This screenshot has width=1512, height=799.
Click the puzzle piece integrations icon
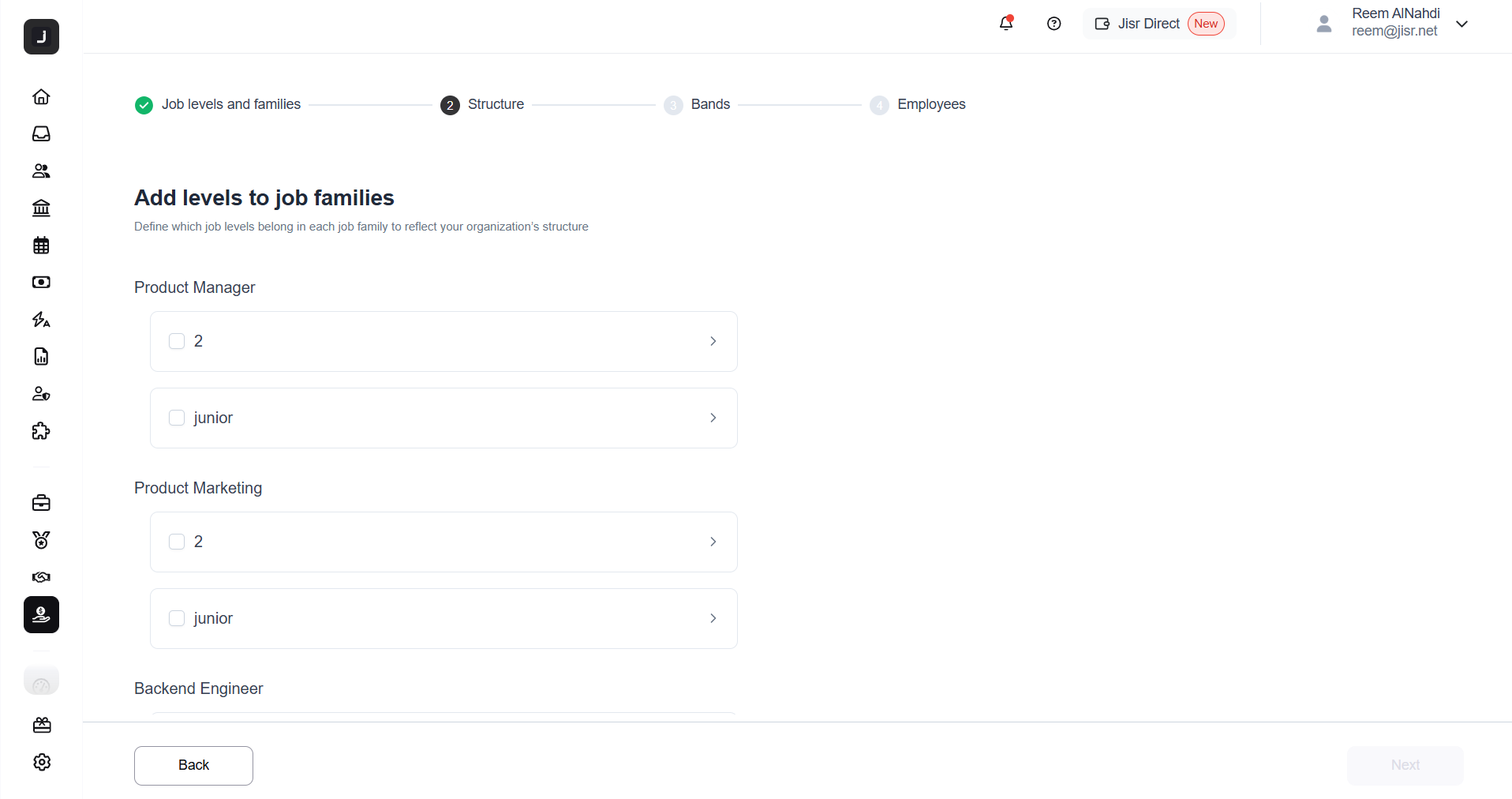click(x=41, y=431)
